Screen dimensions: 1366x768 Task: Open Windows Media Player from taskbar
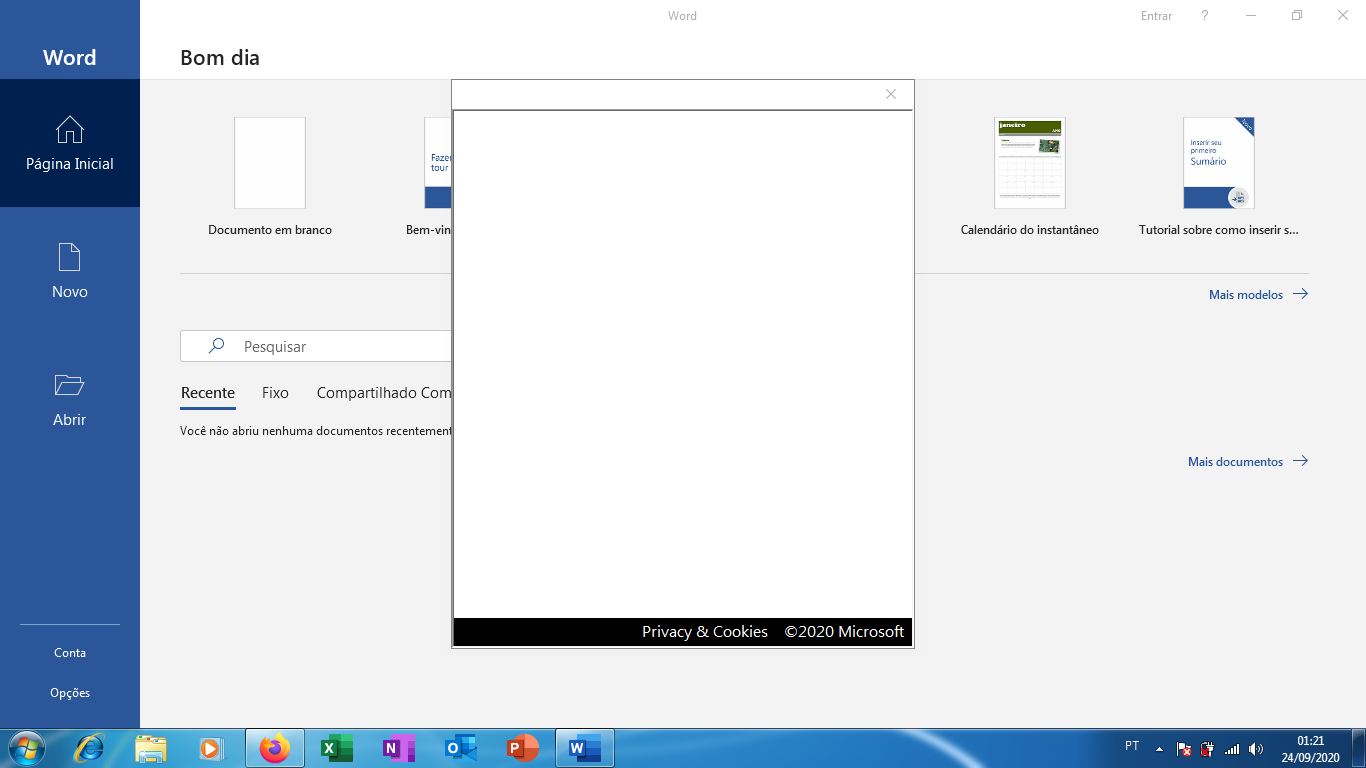coord(212,748)
